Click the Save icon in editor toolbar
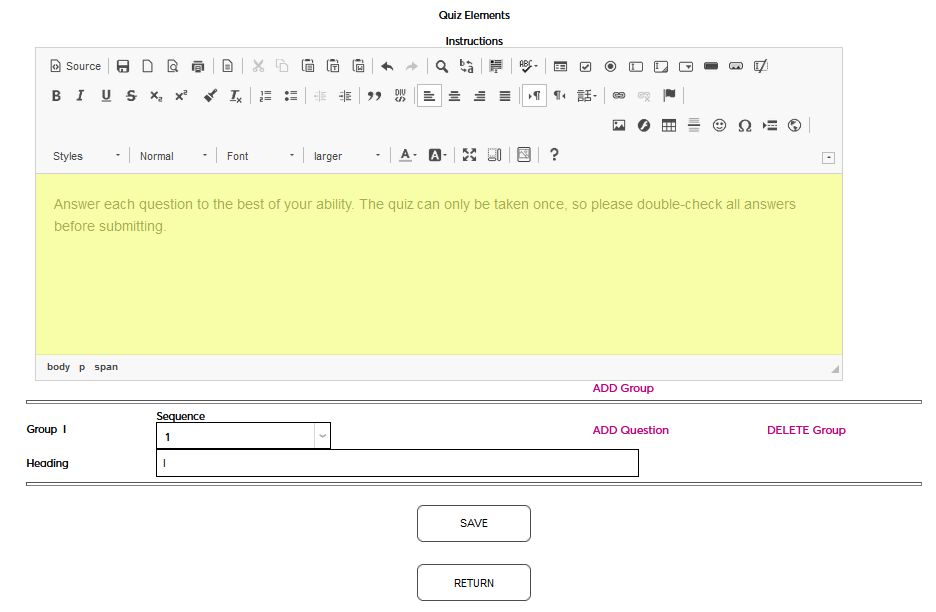 pyautogui.click(x=123, y=67)
